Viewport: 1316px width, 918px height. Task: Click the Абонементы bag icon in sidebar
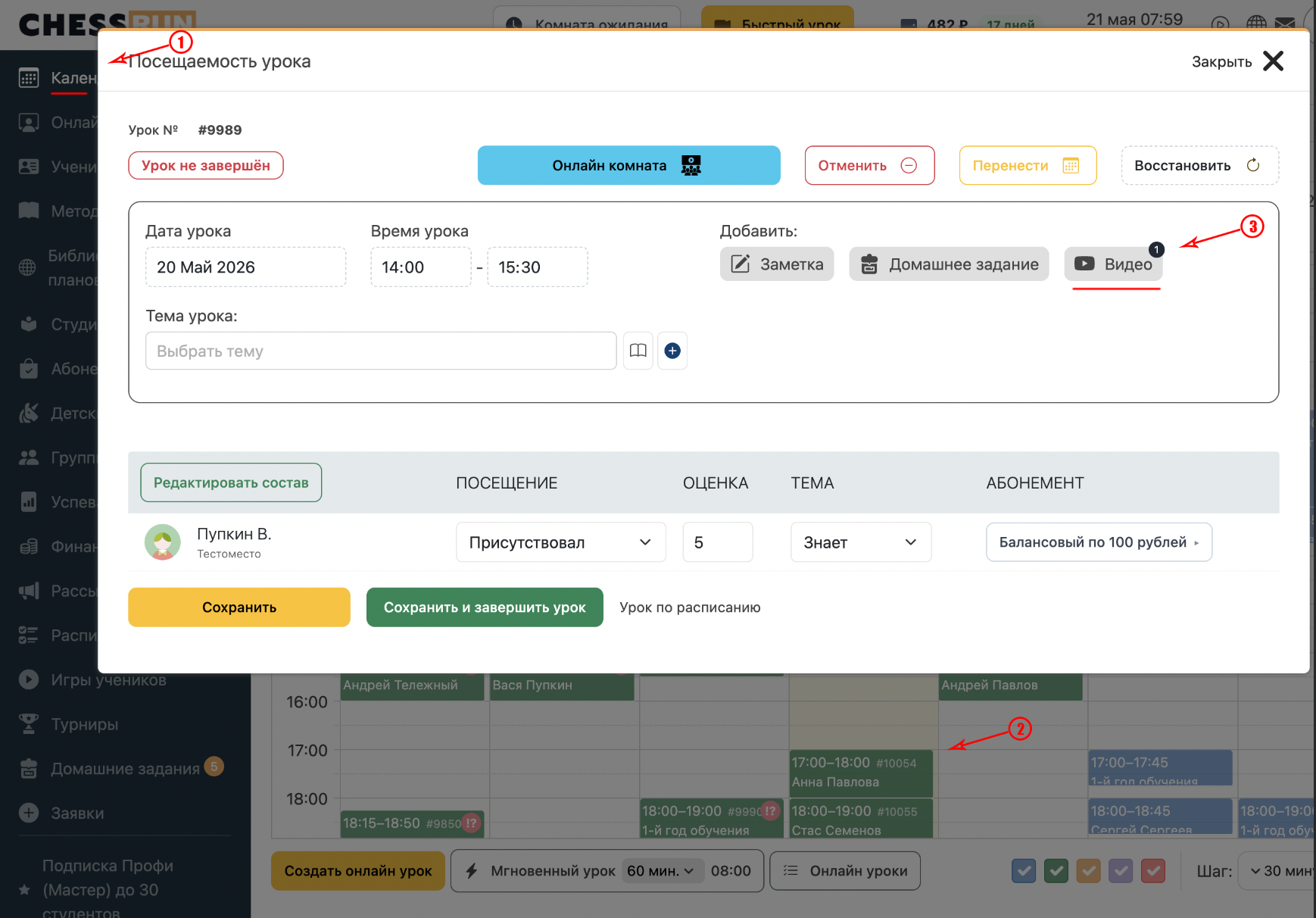[x=29, y=368]
